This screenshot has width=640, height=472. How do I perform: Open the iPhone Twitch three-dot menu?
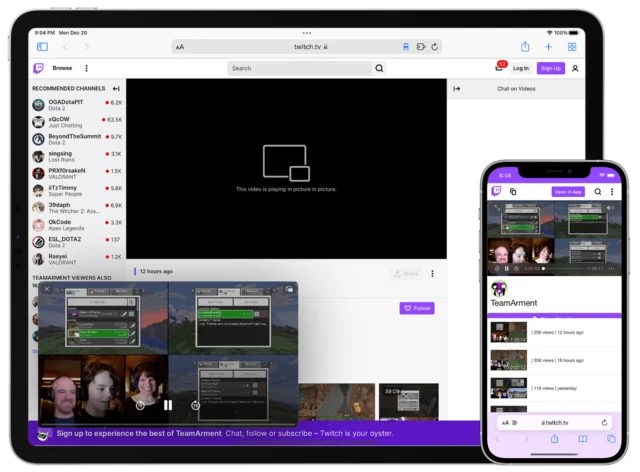tap(612, 191)
